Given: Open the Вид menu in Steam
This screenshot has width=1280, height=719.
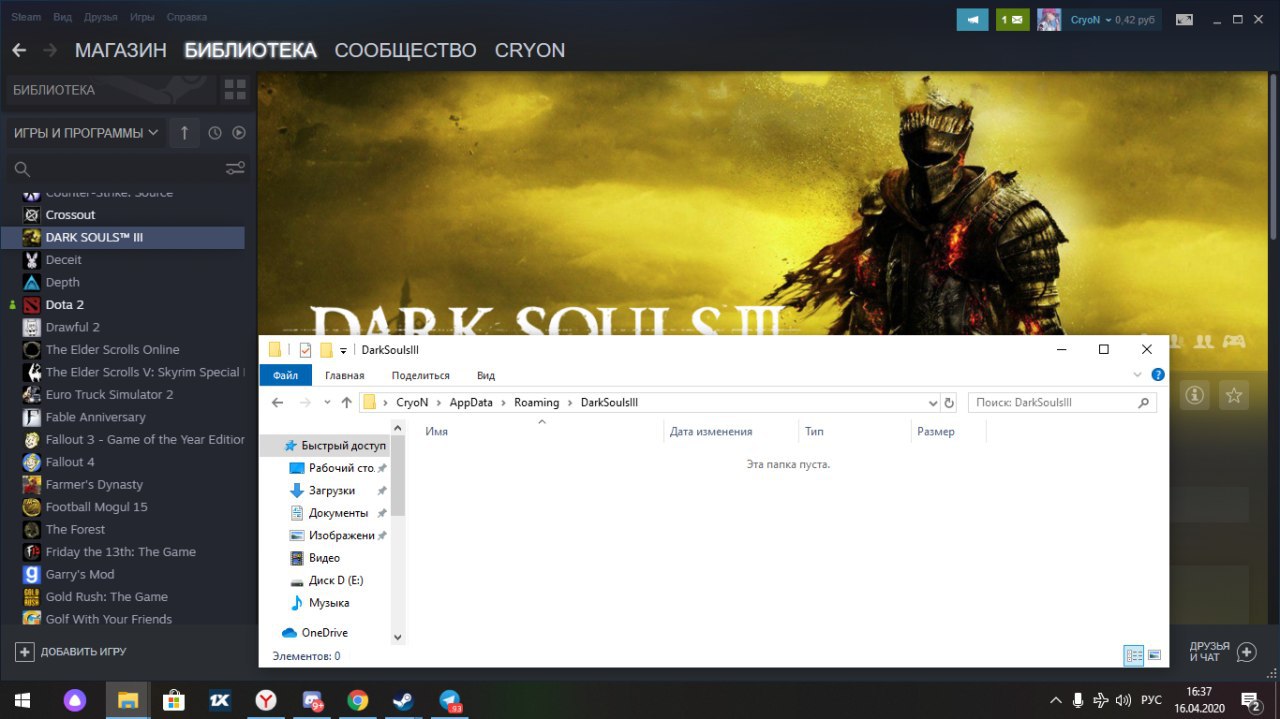Looking at the screenshot, I should click(x=62, y=17).
